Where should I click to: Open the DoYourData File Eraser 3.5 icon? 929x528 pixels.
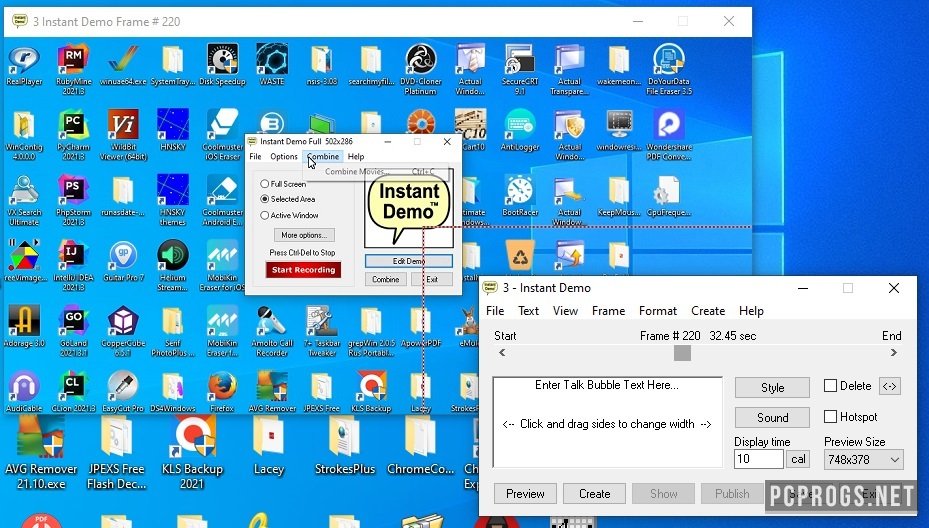click(x=669, y=69)
